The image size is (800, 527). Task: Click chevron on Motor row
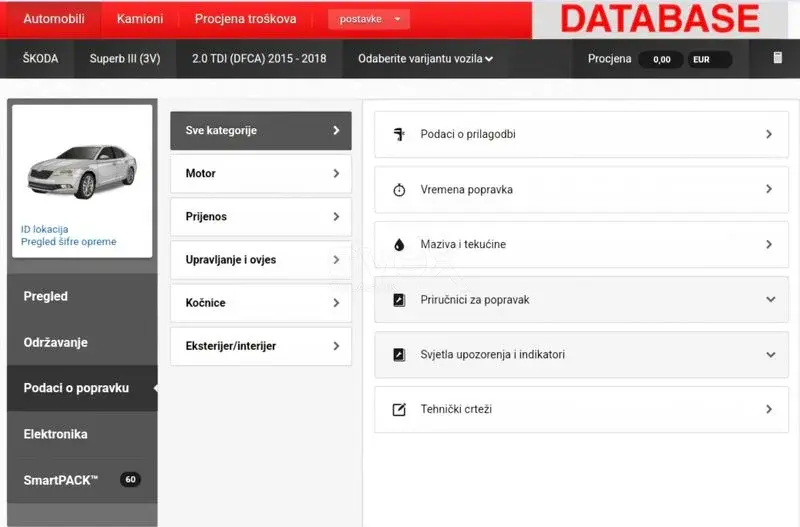[x=336, y=173]
